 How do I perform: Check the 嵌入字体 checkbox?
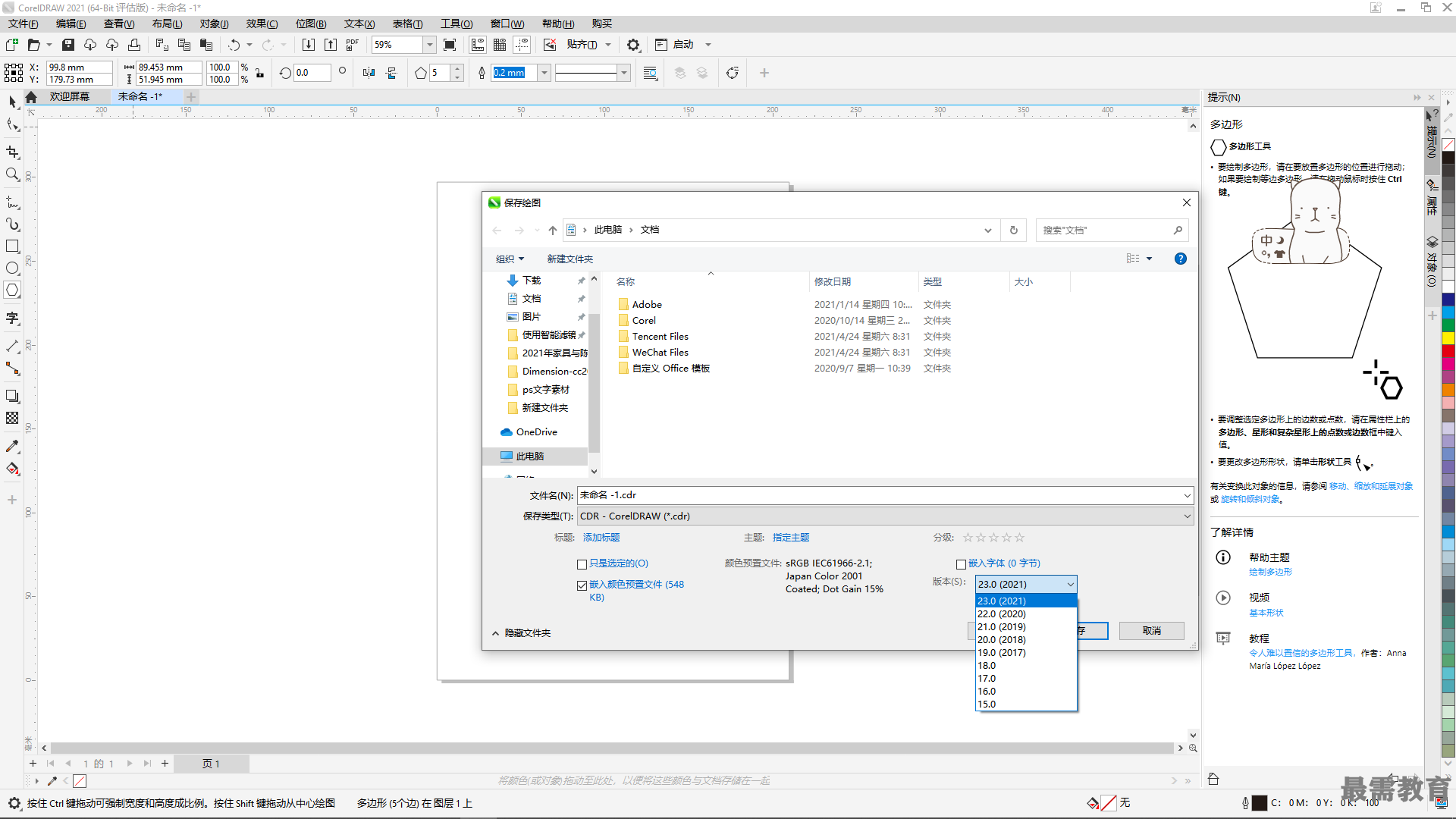[x=961, y=564]
